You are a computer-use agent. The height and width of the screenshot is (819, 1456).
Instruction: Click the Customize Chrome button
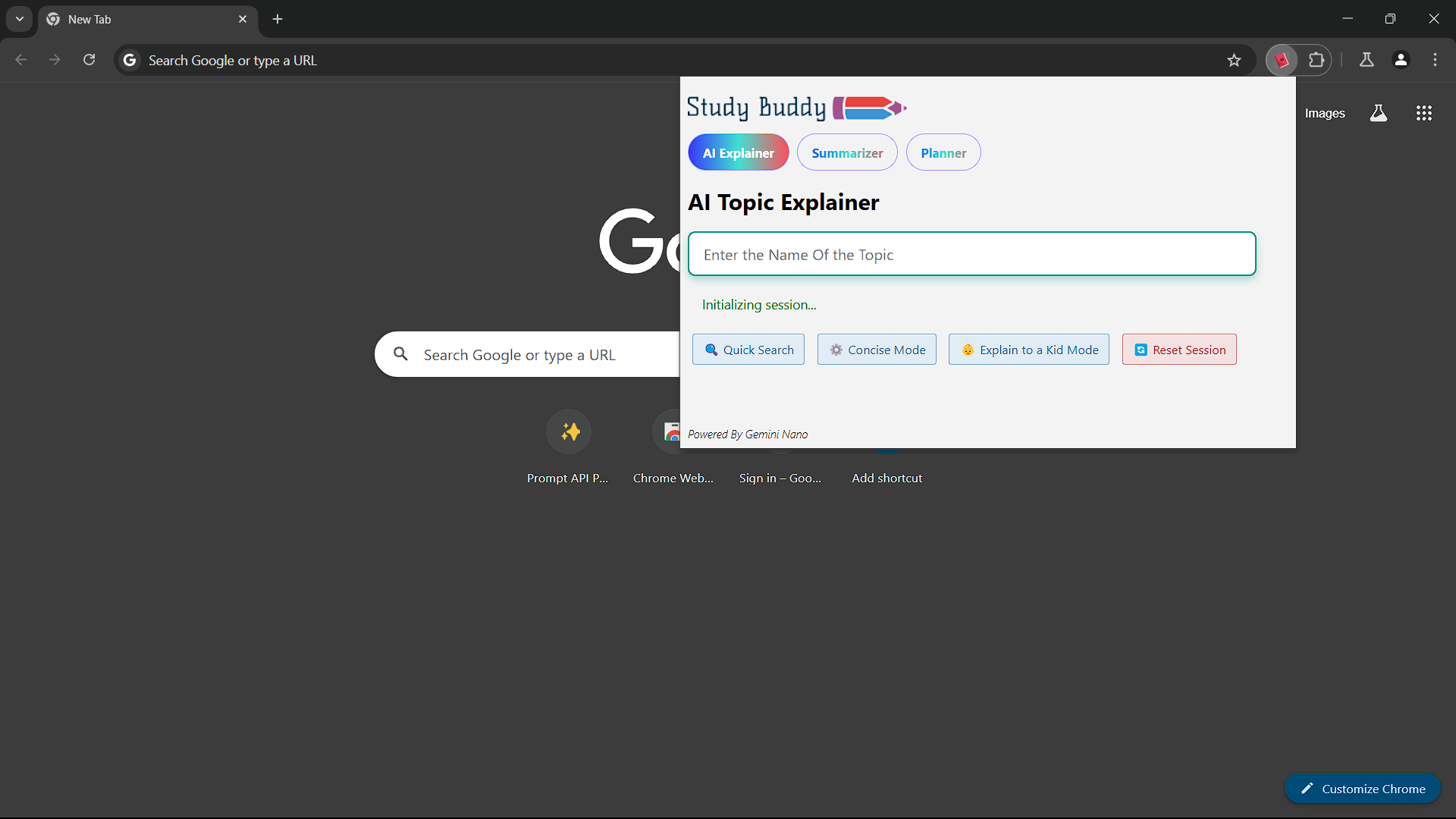point(1362,789)
